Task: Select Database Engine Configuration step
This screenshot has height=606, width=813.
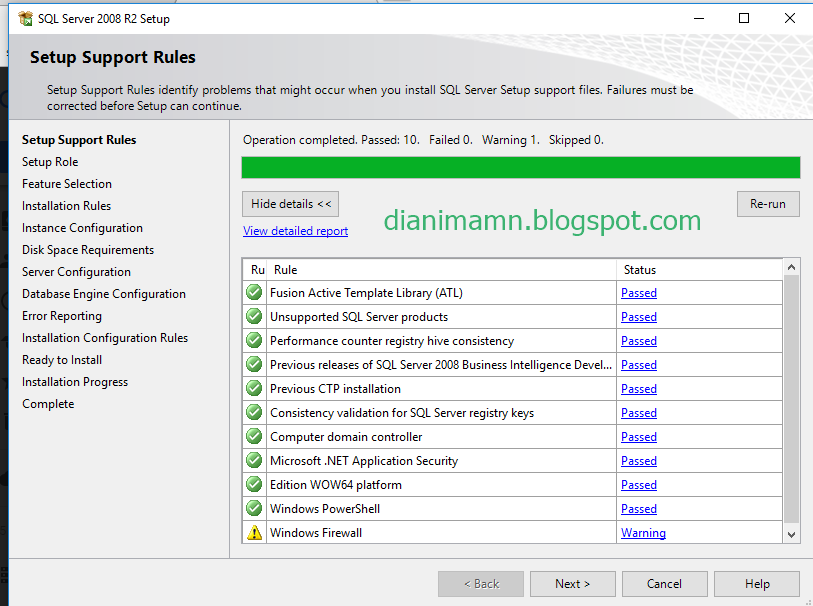Action: [103, 293]
